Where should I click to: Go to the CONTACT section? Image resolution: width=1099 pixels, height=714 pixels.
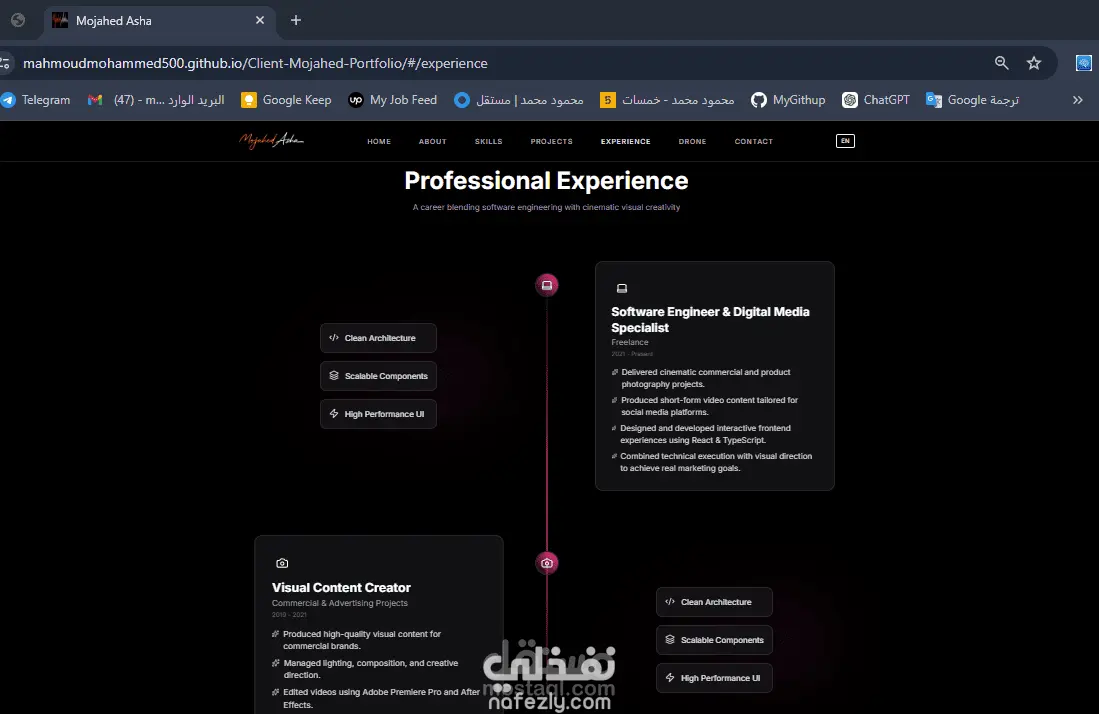[753, 142]
